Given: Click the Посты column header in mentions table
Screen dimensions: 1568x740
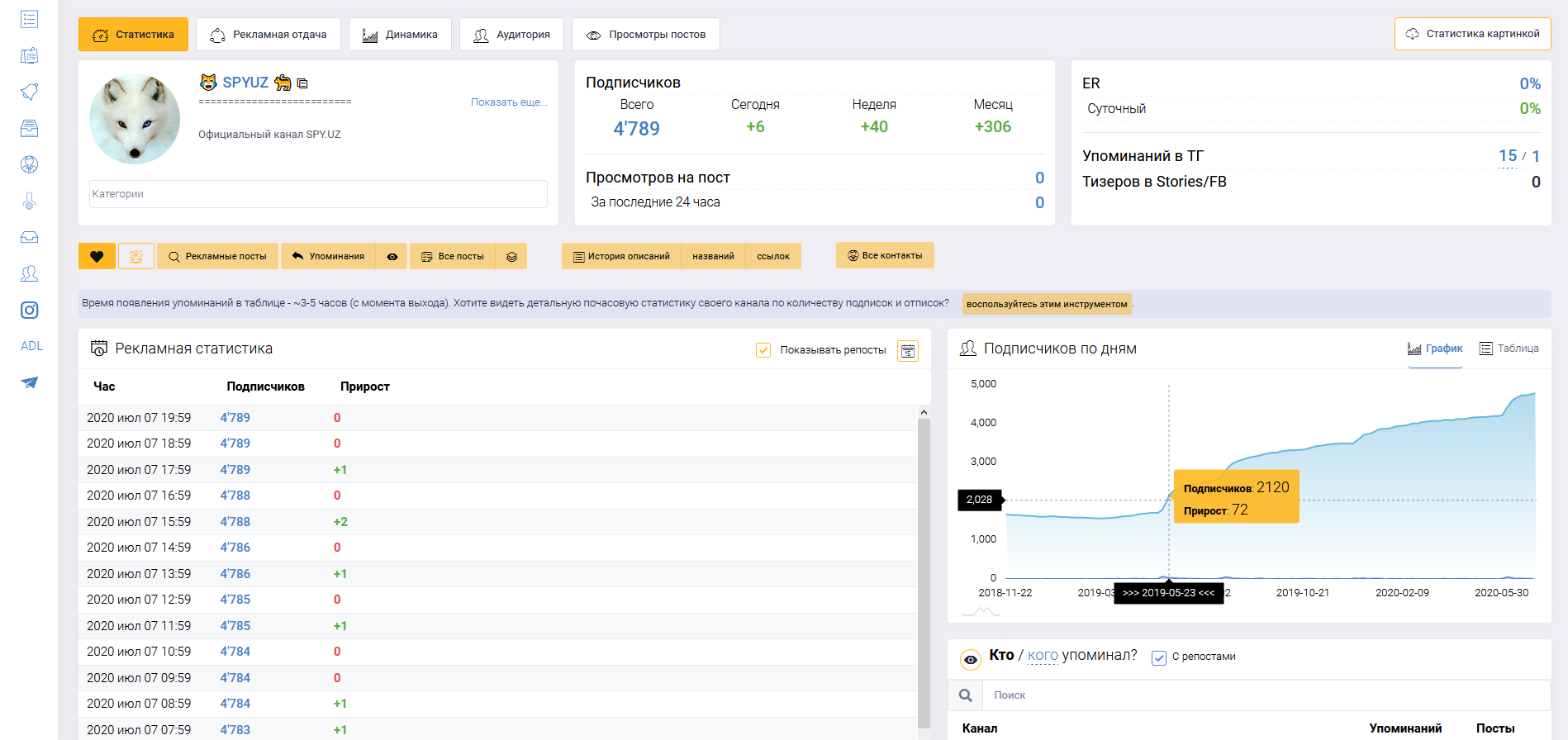Looking at the screenshot, I should click(1495, 728).
